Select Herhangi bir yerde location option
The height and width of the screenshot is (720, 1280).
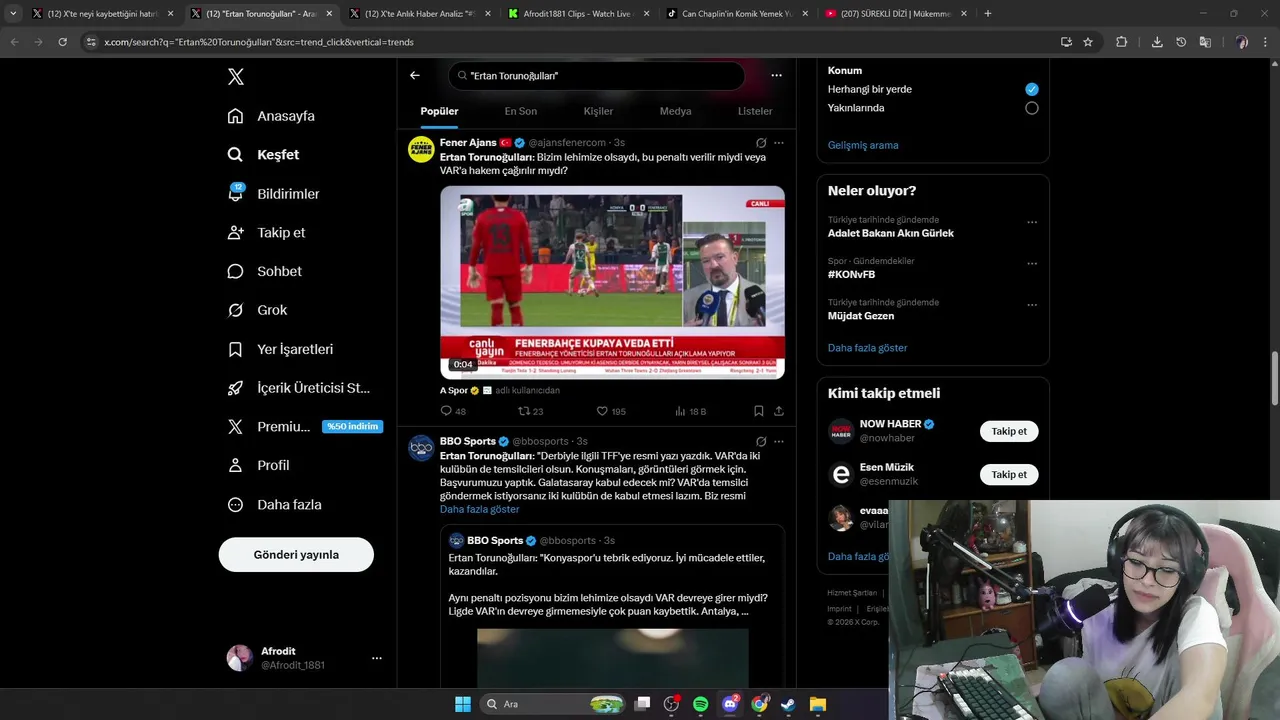pos(1031,89)
